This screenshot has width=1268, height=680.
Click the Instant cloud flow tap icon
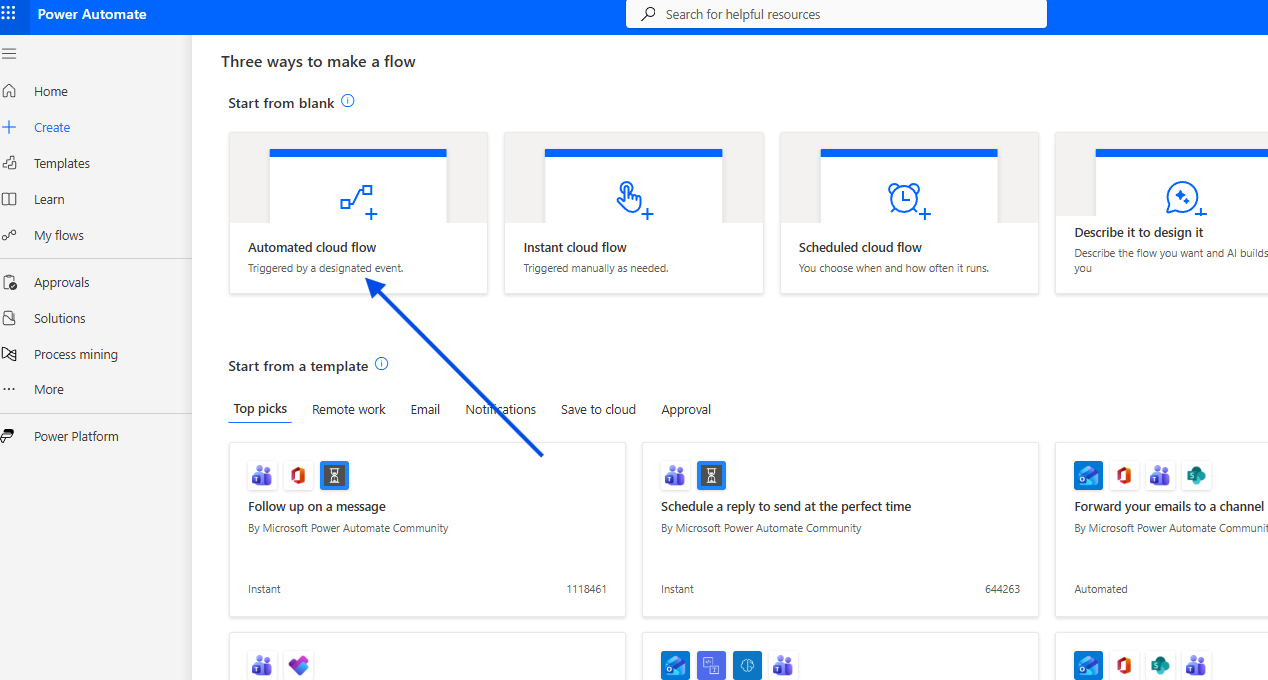click(633, 200)
